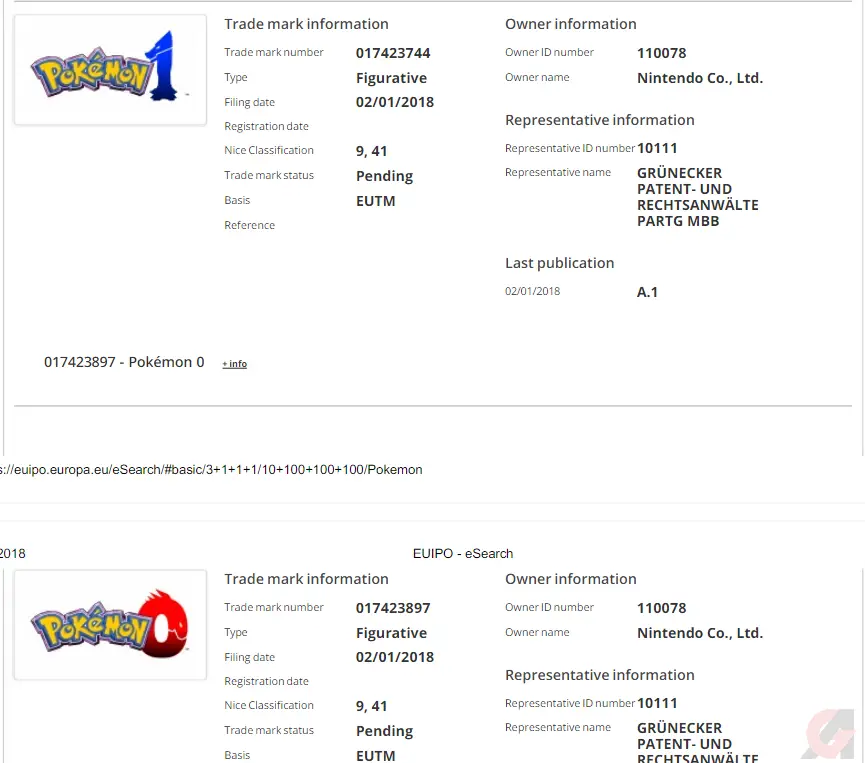
Task: Click representative ID 10111 in the top record
Action: (657, 148)
